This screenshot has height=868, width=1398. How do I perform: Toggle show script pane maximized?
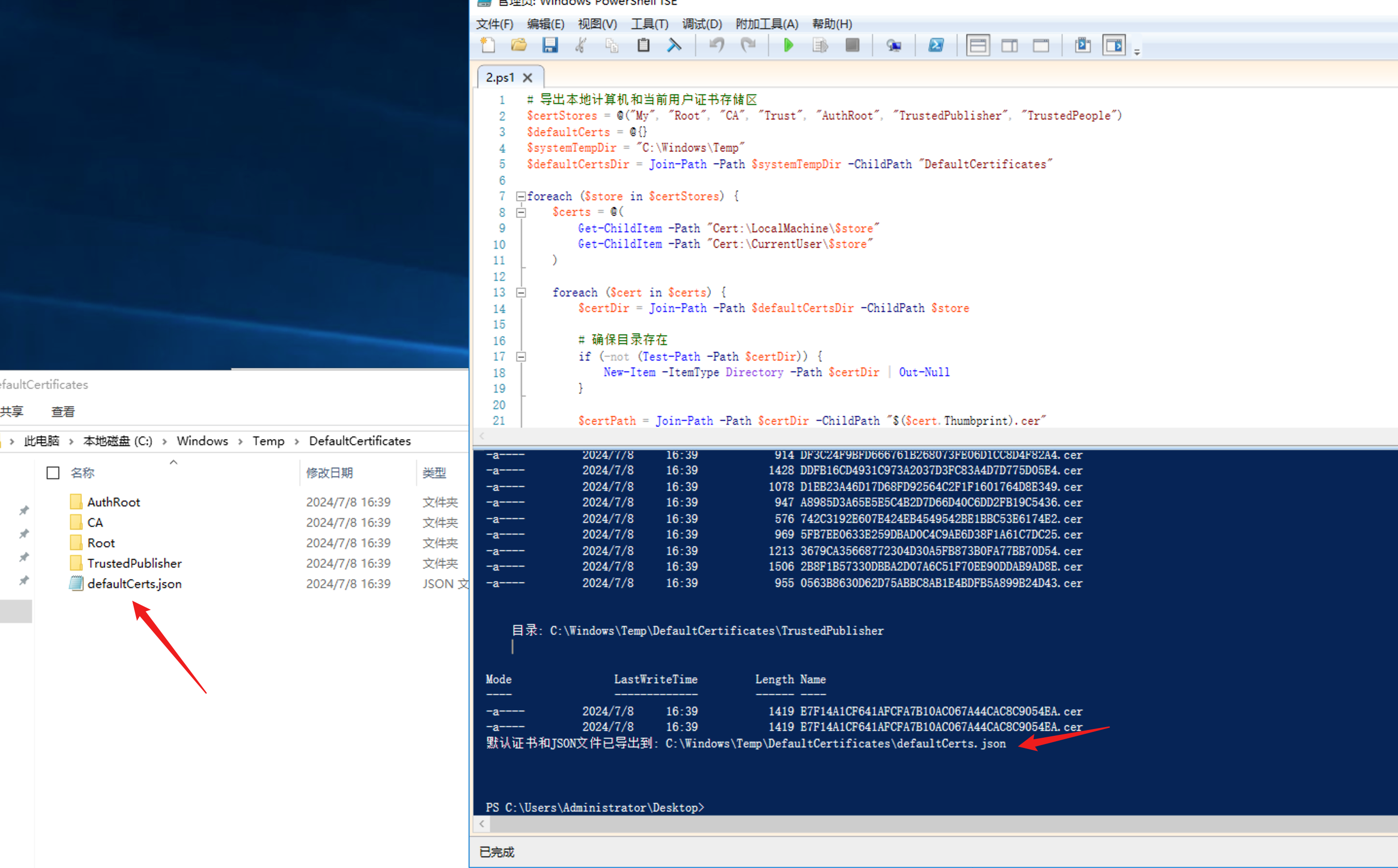[x=1040, y=45]
